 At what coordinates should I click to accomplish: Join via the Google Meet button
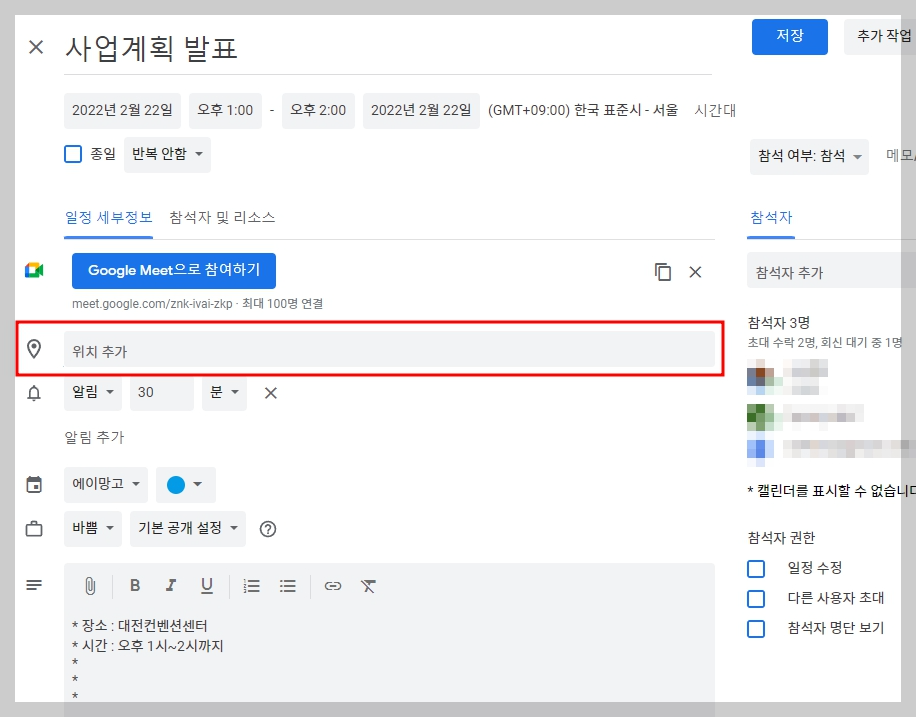pos(173,270)
